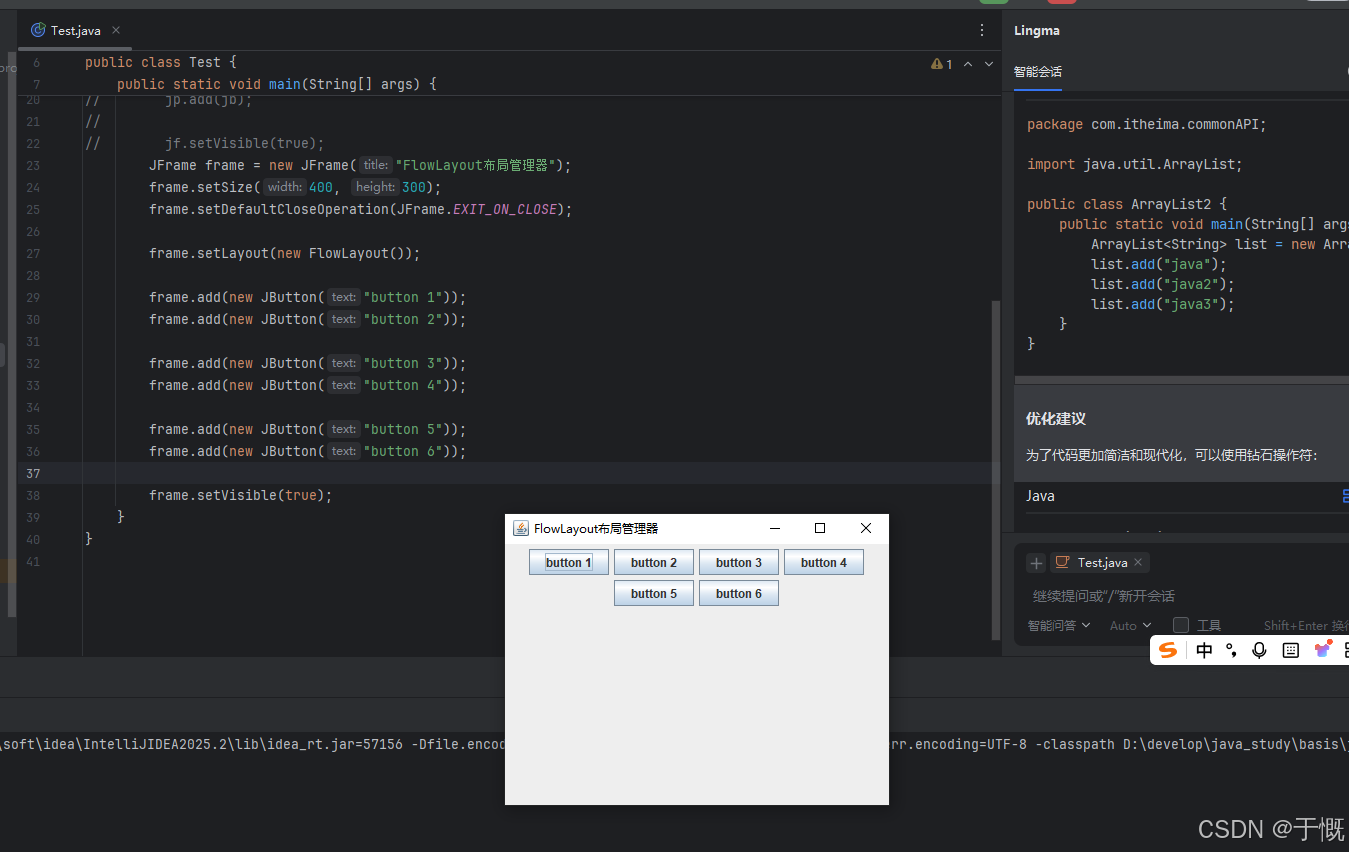Click the soft keyboard icon on Sogou toolbar
This screenshot has height=852, width=1349.
coord(1290,649)
